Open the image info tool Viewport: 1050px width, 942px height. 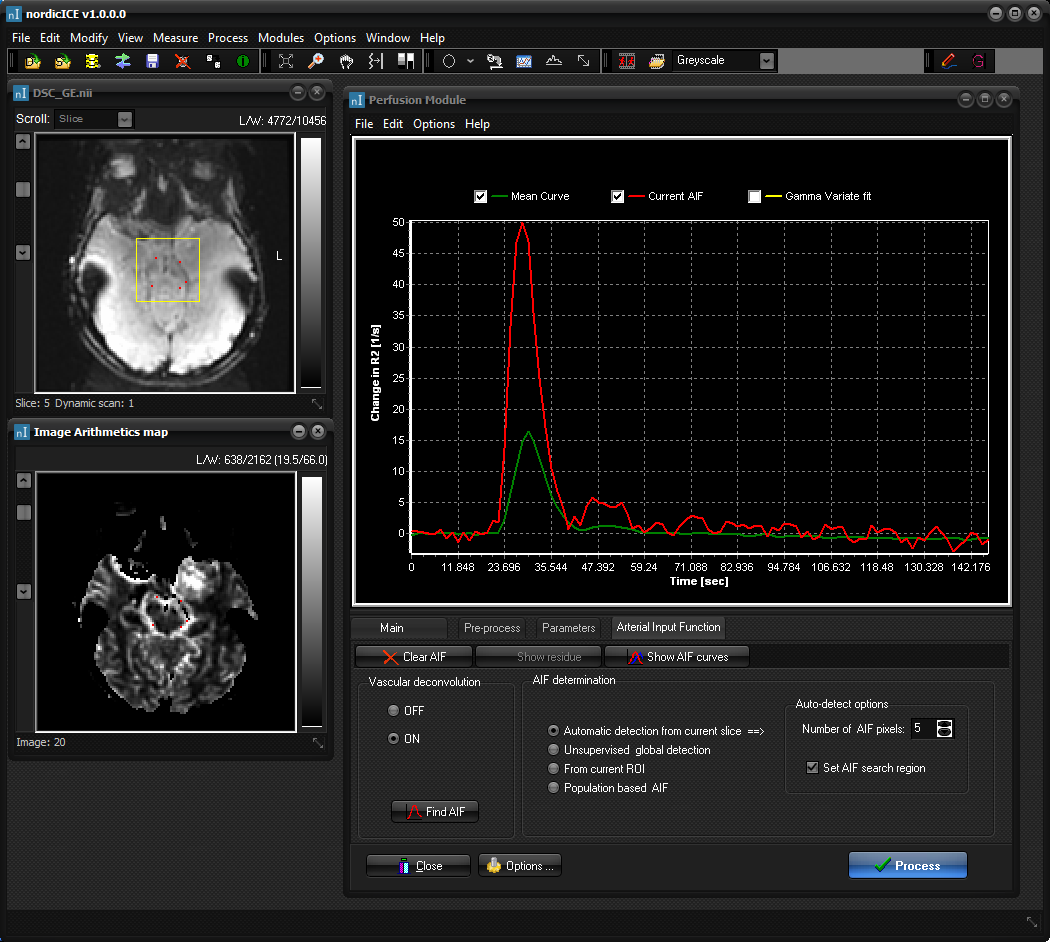(242, 61)
